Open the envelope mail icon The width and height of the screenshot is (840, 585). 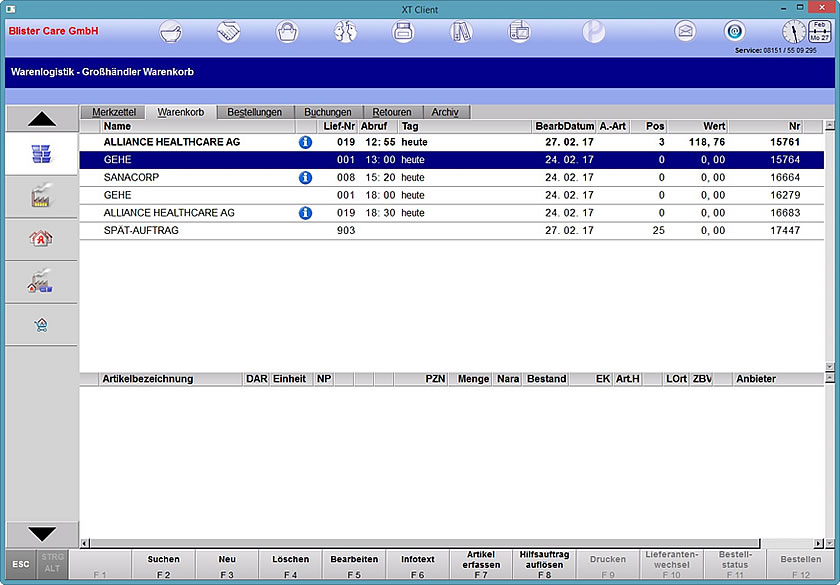tap(685, 32)
